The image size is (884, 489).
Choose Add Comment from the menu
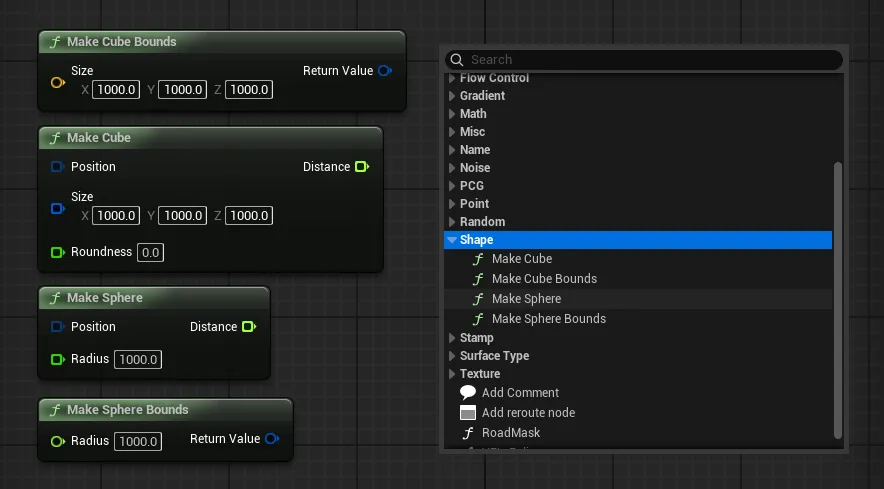520,393
